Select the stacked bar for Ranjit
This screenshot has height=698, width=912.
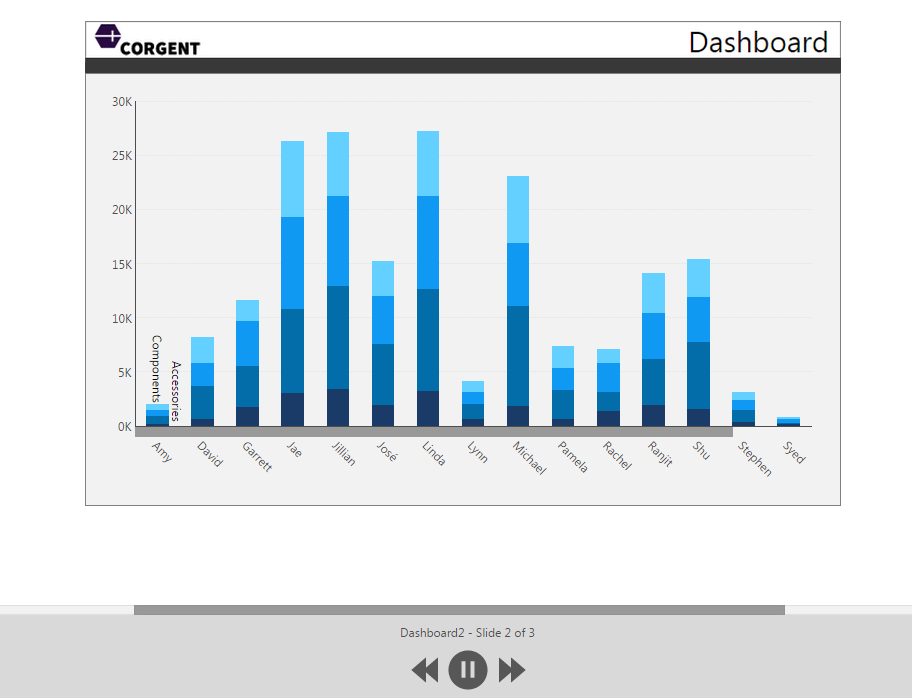coord(654,350)
